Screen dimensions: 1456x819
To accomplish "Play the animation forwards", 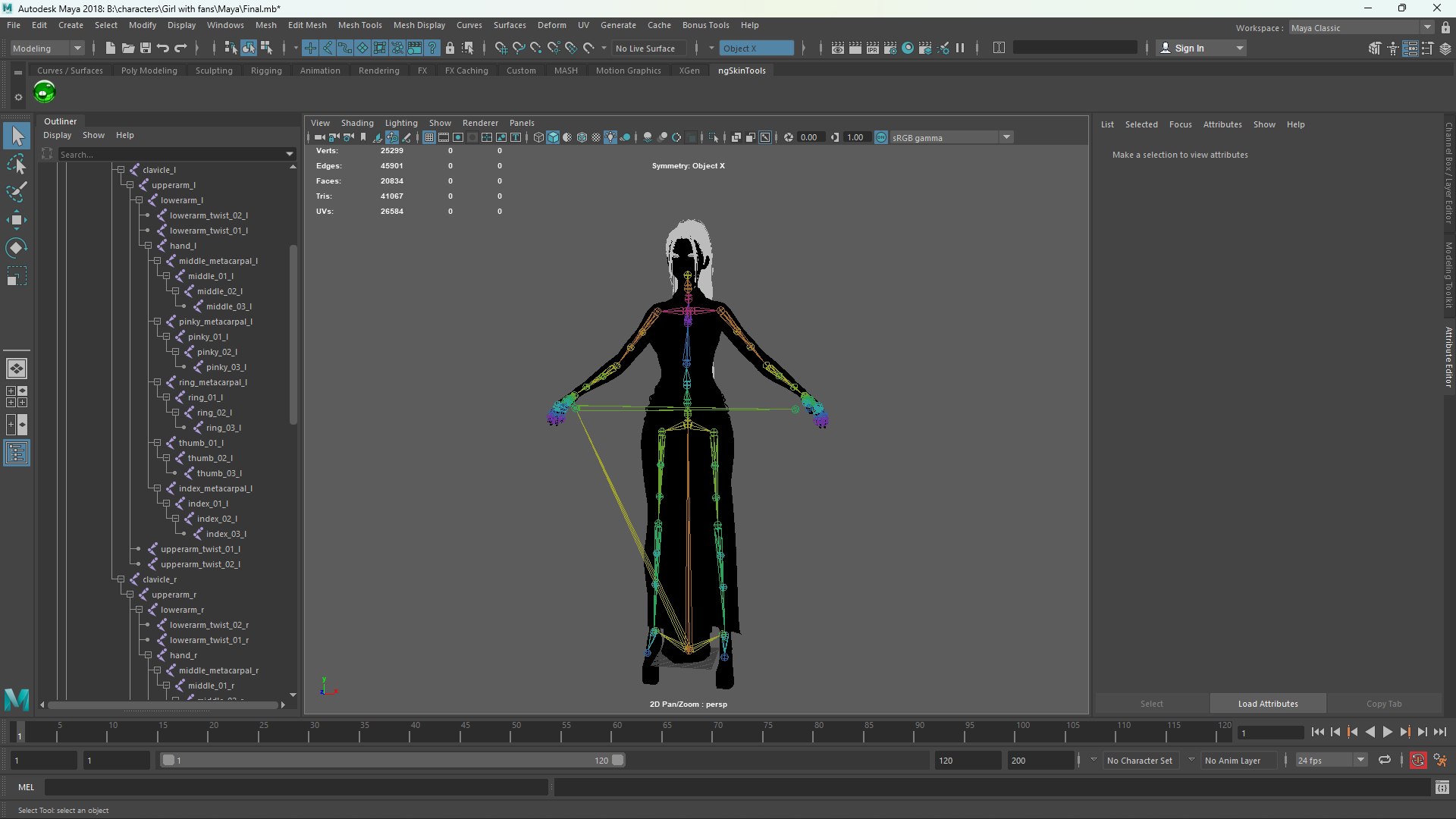I will 1387,732.
